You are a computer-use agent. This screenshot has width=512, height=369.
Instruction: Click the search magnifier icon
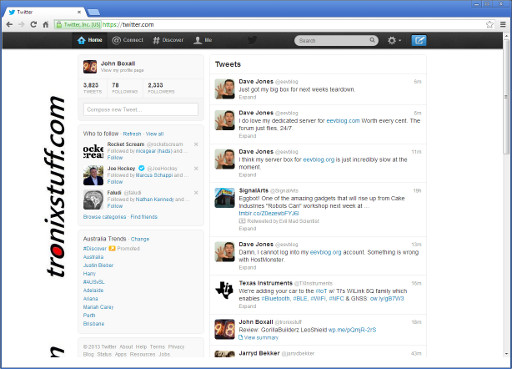[372, 40]
